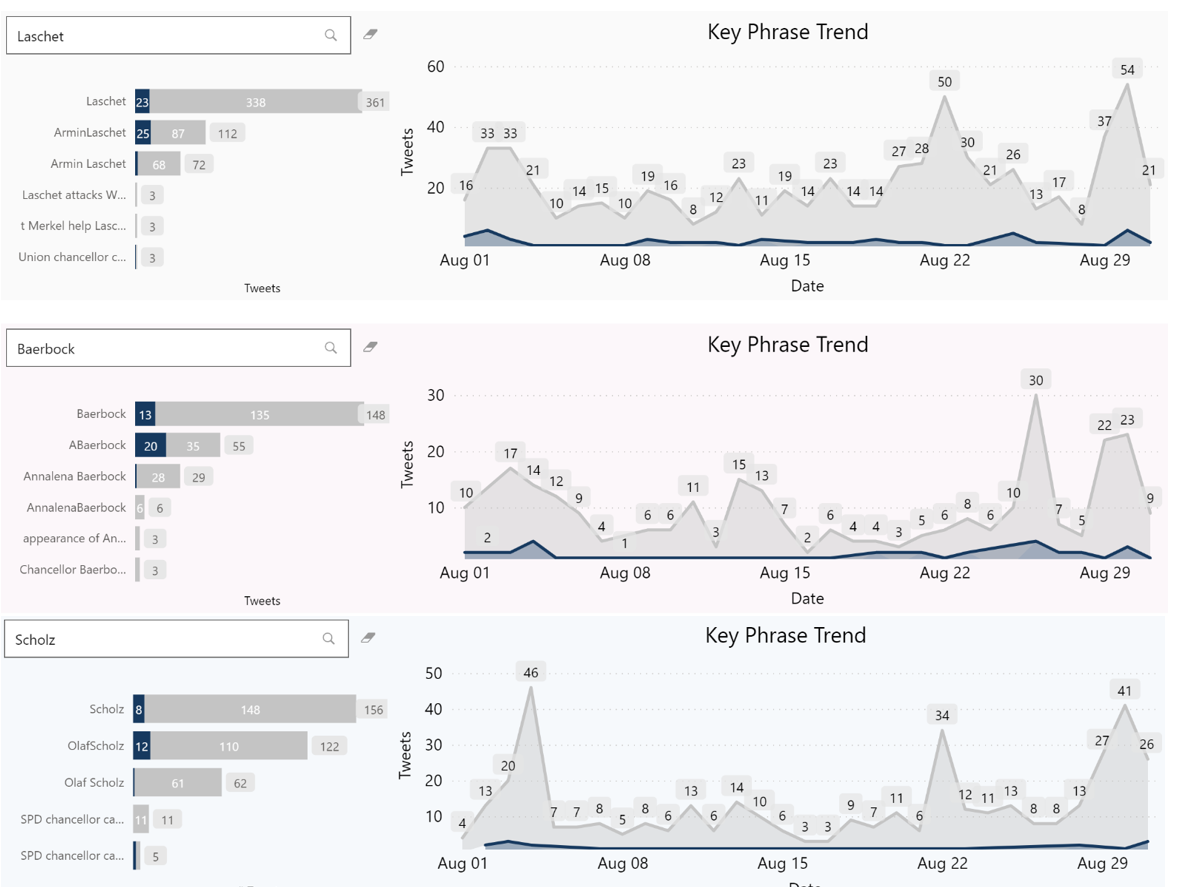The height and width of the screenshot is (887, 1177).
Task: Select the Annalena Baerbock bar with 29 tweets
Action: 158,477
